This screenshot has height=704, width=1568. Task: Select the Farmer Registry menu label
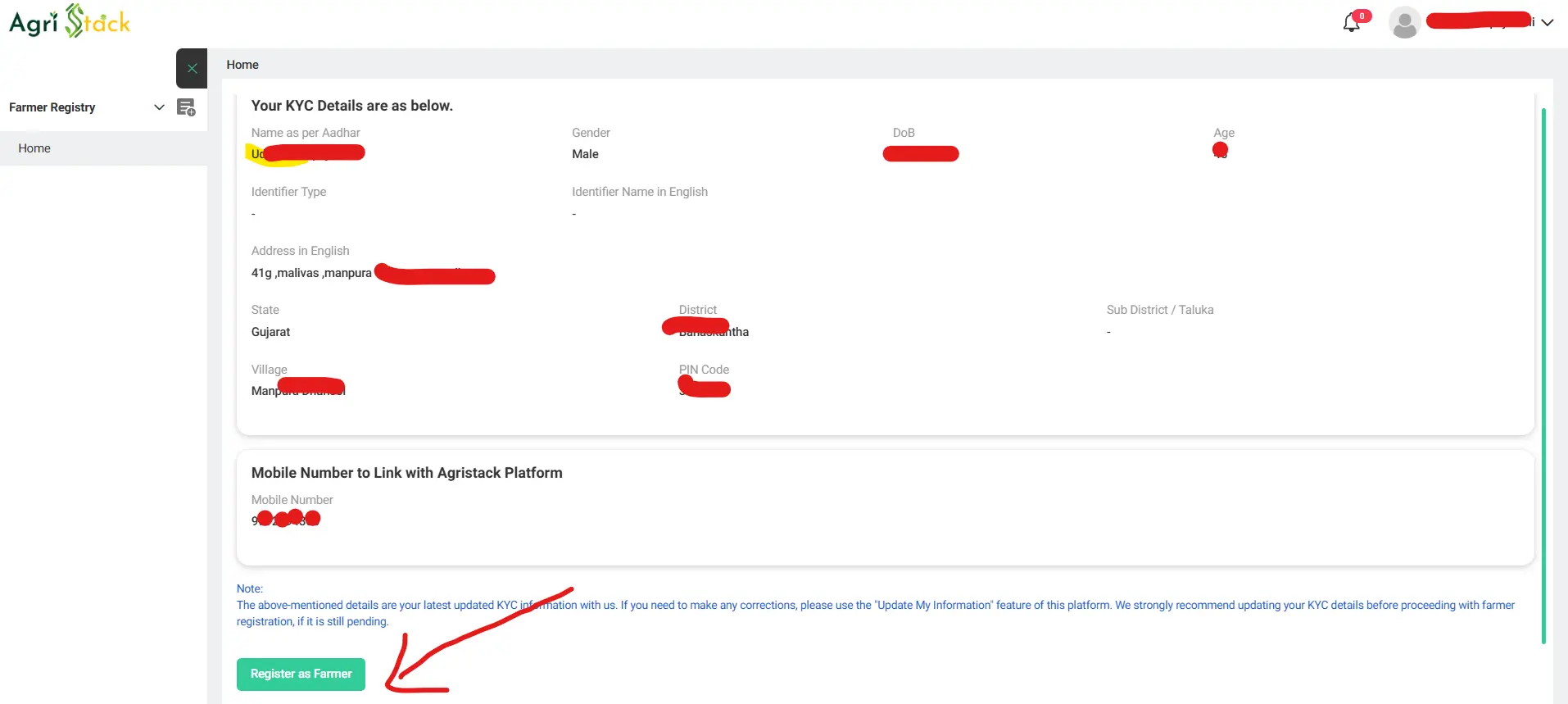pyautogui.click(x=52, y=107)
